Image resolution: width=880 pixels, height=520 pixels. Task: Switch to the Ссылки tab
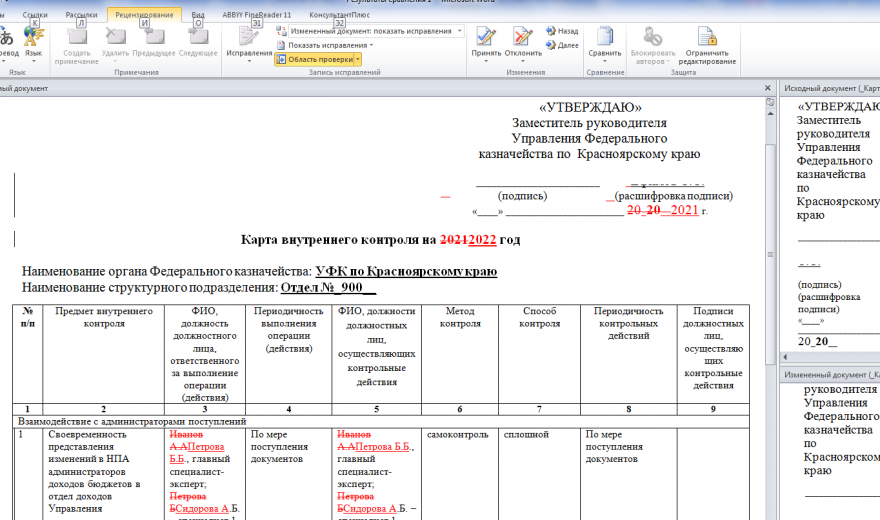point(35,15)
